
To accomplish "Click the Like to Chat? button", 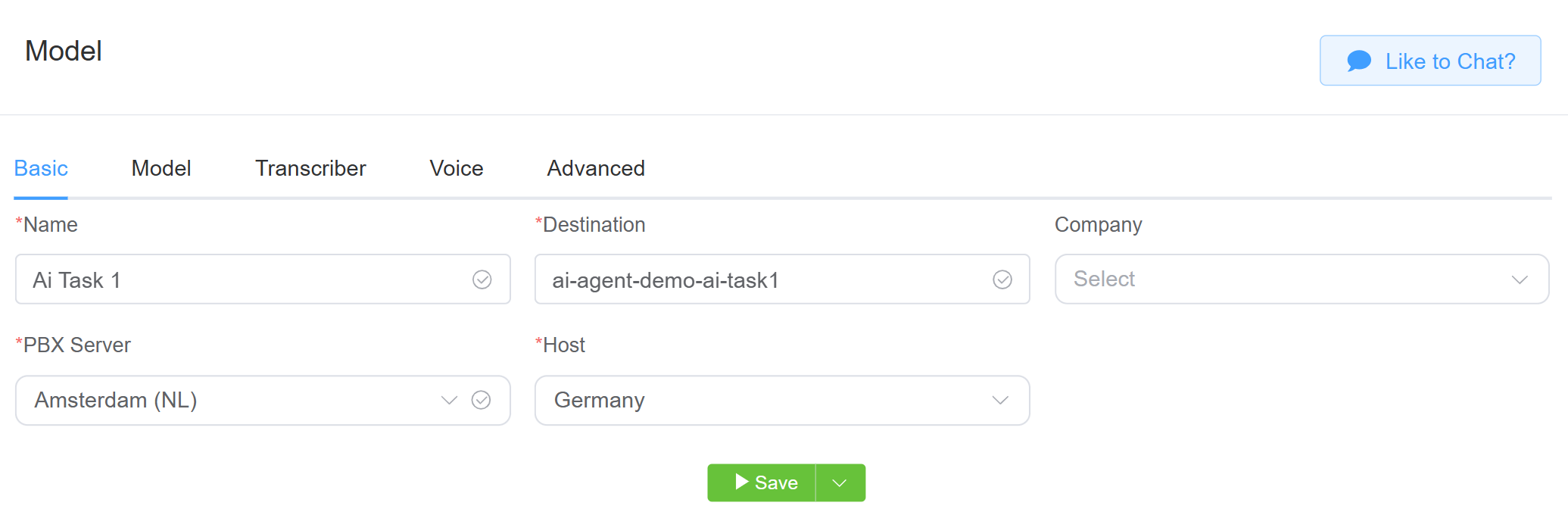I will [x=1429, y=61].
